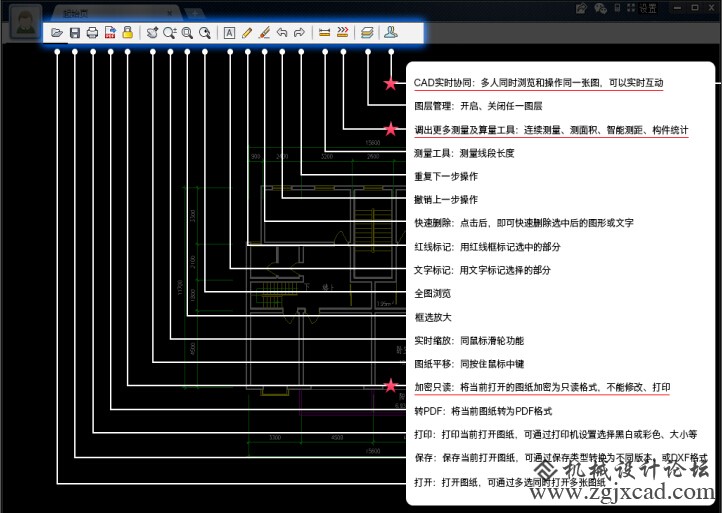Image resolution: width=722 pixels, height=513 pixels.
Task: Open the mobile phone icon in title bar
Action: pyautogui.click(x=617, y=8)
